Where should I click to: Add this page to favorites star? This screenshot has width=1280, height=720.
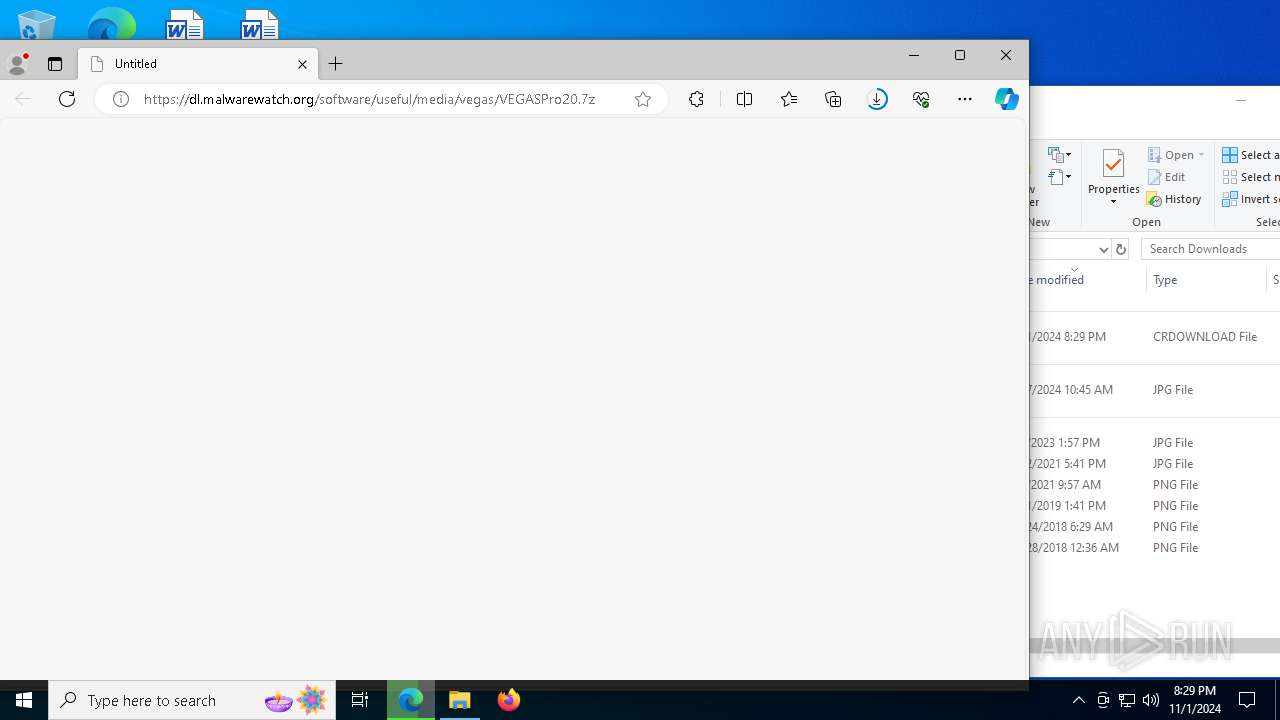pos(643,99)
